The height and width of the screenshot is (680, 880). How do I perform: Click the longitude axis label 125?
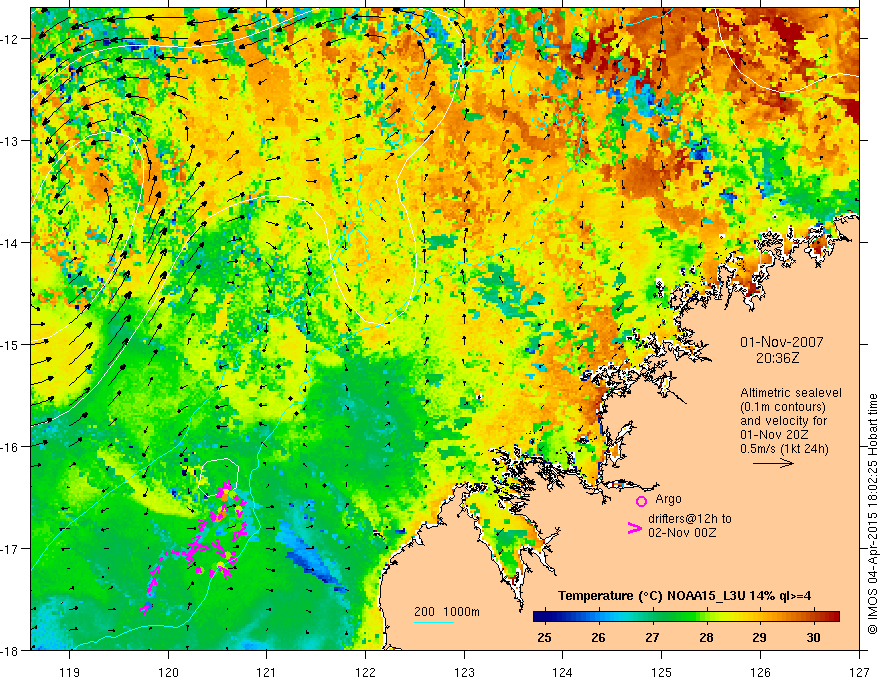[662, 672]
